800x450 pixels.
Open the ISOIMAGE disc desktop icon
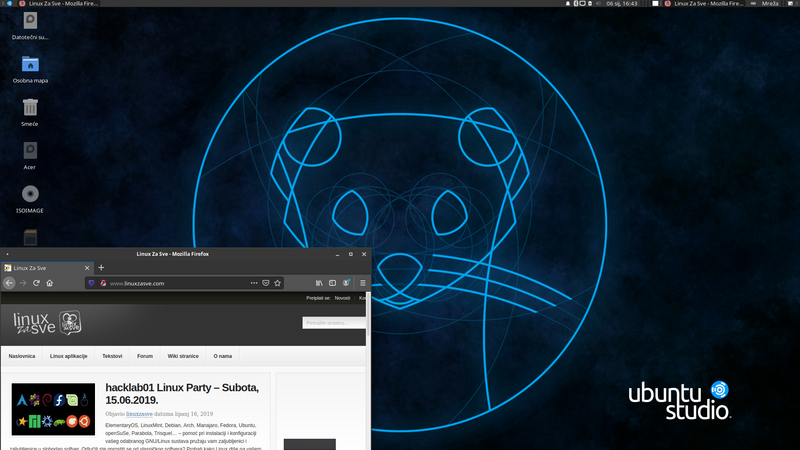[x=30, y=199]
